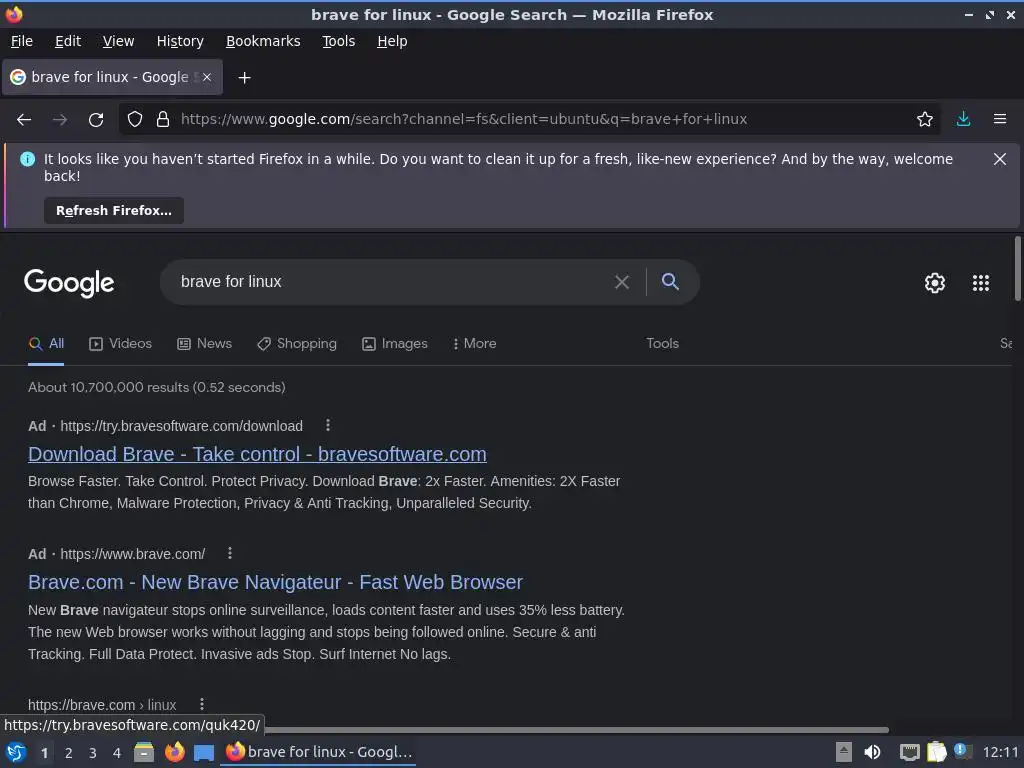
Task: Bookmark this page with star icon
Action: [x=924, y=120]
